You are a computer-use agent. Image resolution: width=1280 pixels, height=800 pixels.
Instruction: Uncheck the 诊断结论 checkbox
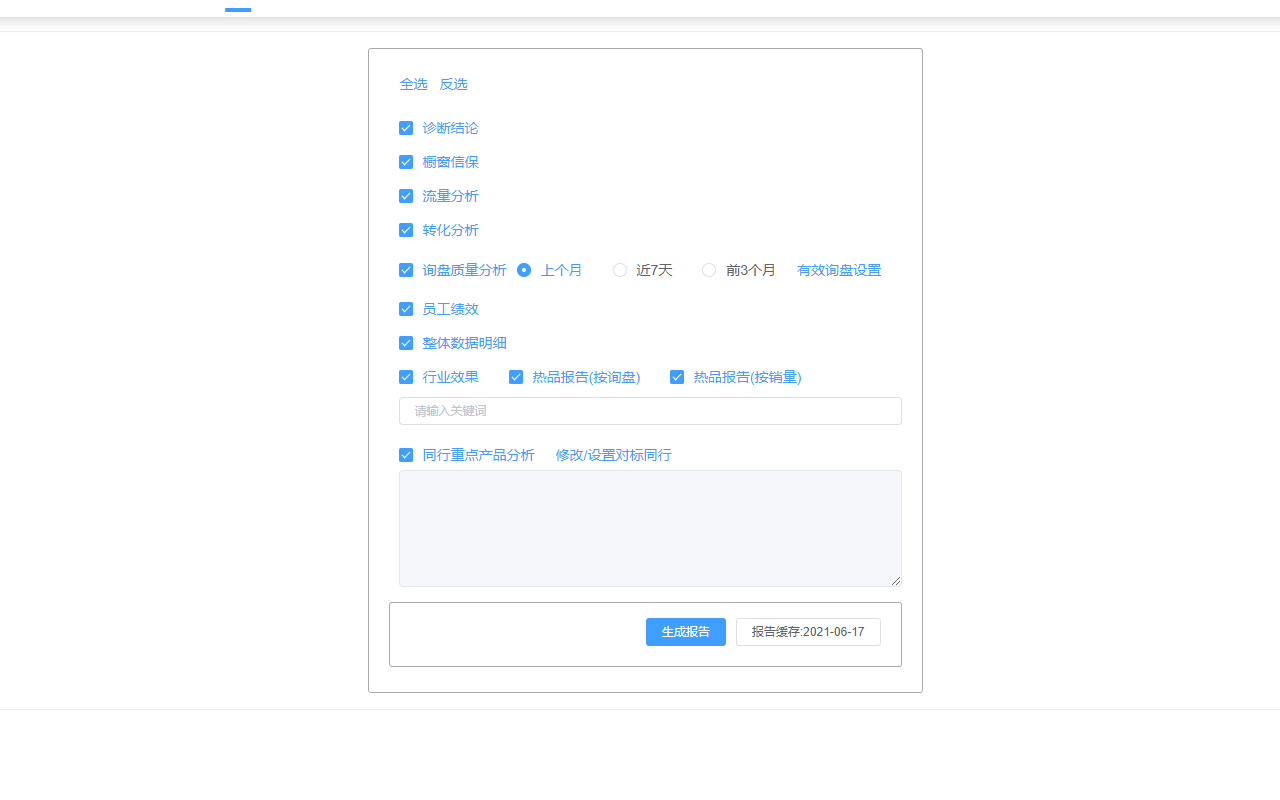[x=406, y=128]
